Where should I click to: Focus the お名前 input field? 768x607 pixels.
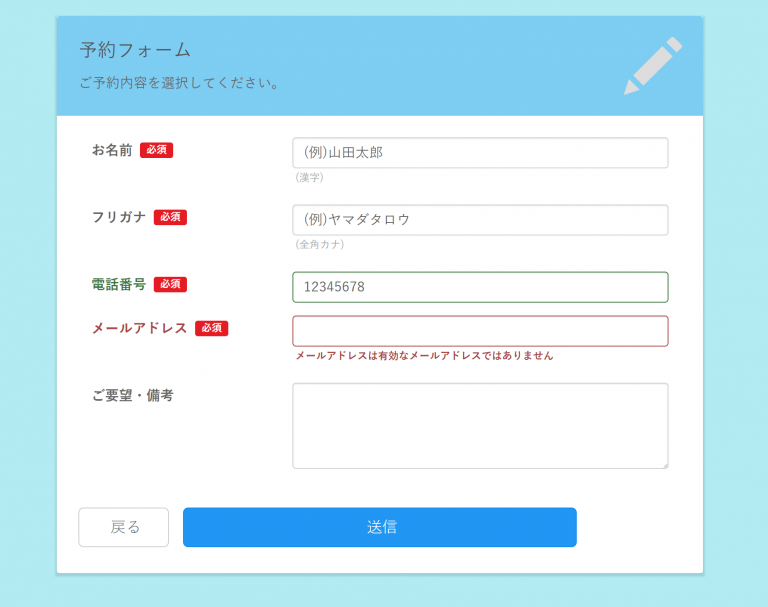click(480, 153)
